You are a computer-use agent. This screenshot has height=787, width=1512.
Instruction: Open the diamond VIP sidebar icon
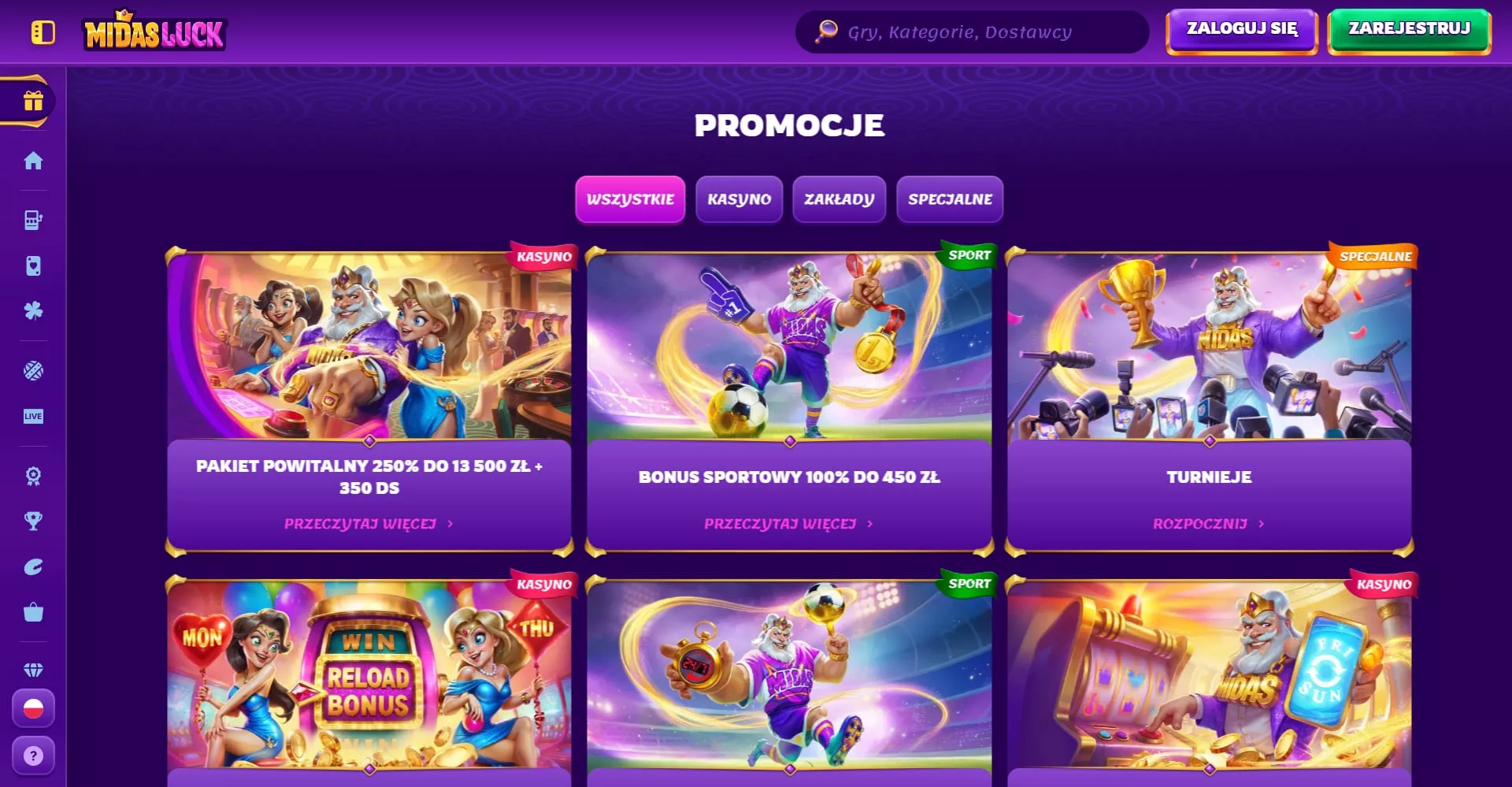[33, 670]
